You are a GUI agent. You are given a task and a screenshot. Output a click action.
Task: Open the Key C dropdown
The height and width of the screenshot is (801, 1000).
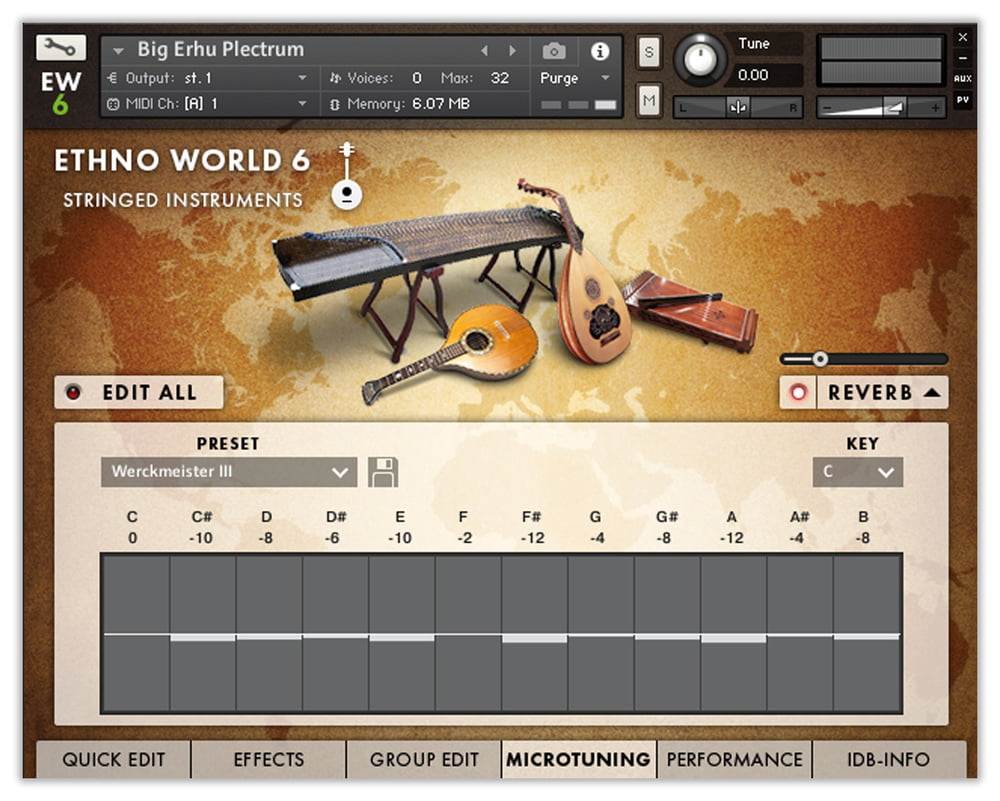point(858,472)
